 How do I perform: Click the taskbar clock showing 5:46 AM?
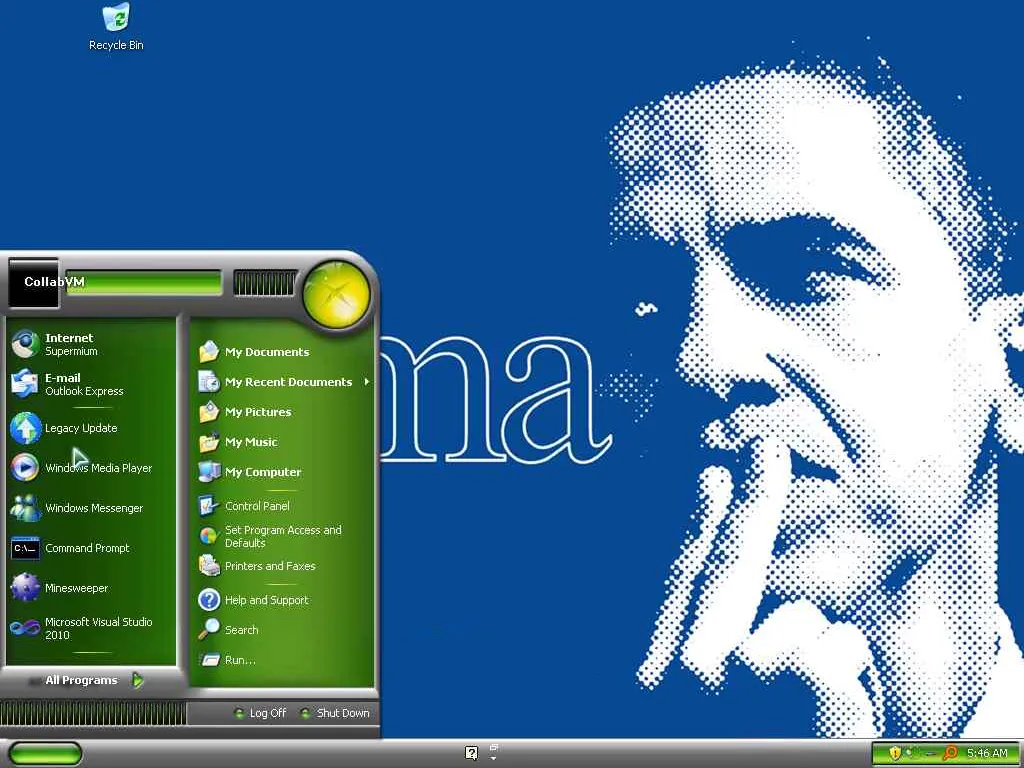[x=987, y=753]
